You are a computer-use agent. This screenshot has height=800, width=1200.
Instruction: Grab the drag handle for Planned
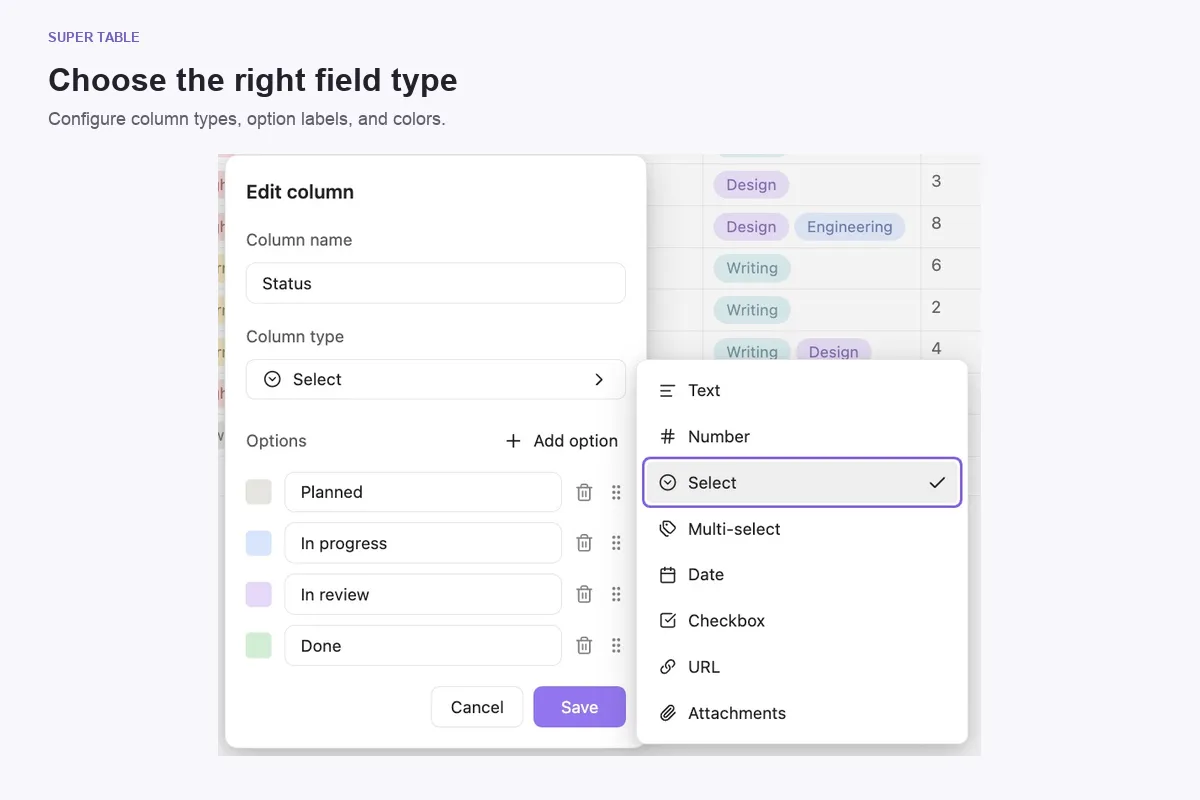616,492
